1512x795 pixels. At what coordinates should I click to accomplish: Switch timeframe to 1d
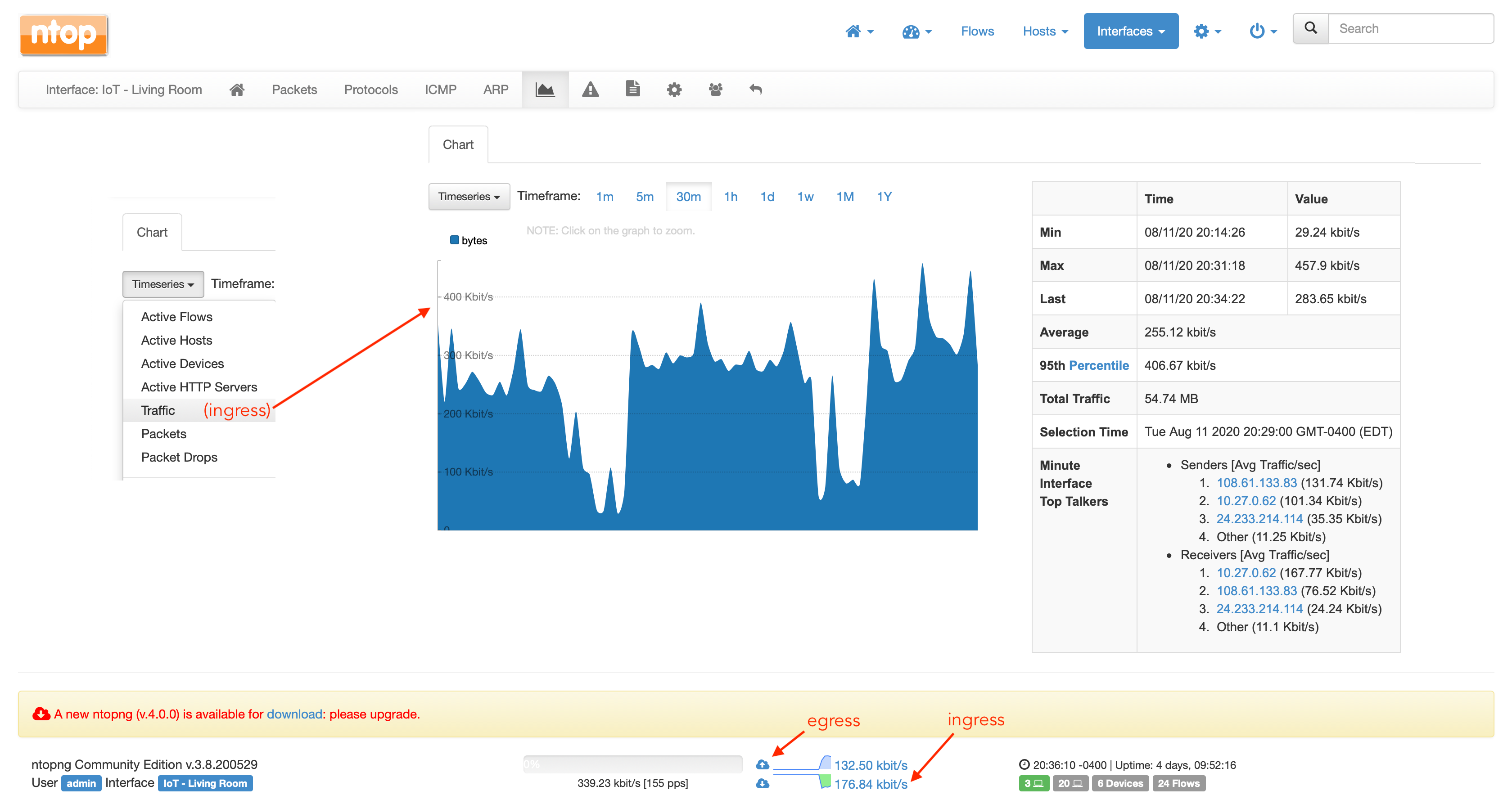(767, 197)
